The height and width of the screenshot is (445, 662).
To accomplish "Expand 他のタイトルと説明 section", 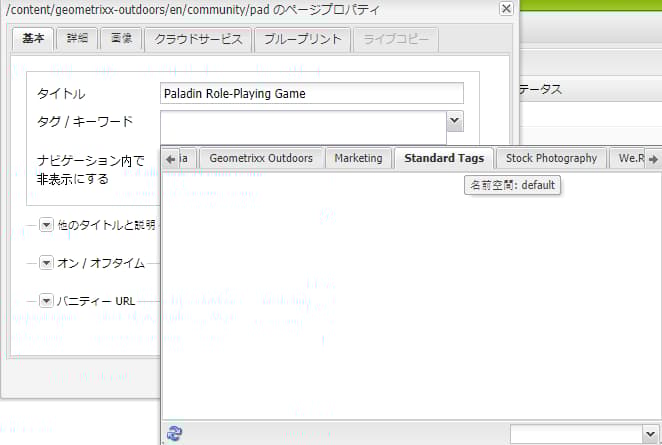I will [46, 225].
